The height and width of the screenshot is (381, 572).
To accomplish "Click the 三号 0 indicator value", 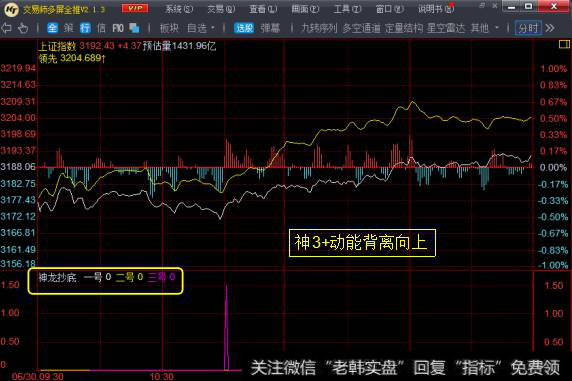I will coord(161,277).
